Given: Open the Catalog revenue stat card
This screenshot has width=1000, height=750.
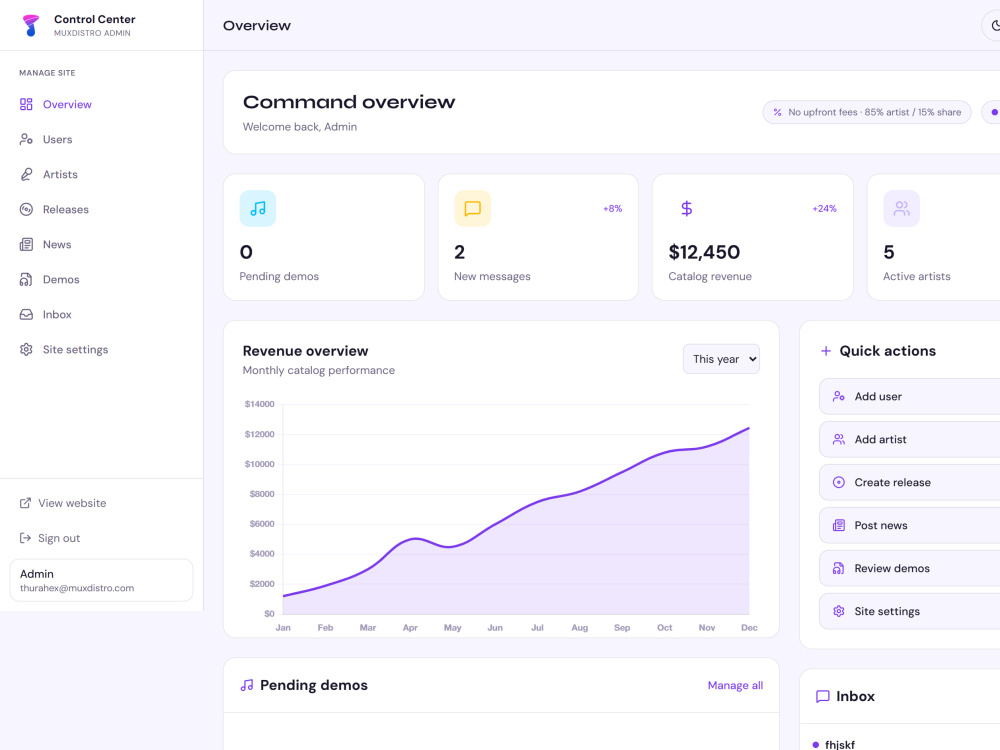Looking at the screenshot, I should click(x=753, y=237).
